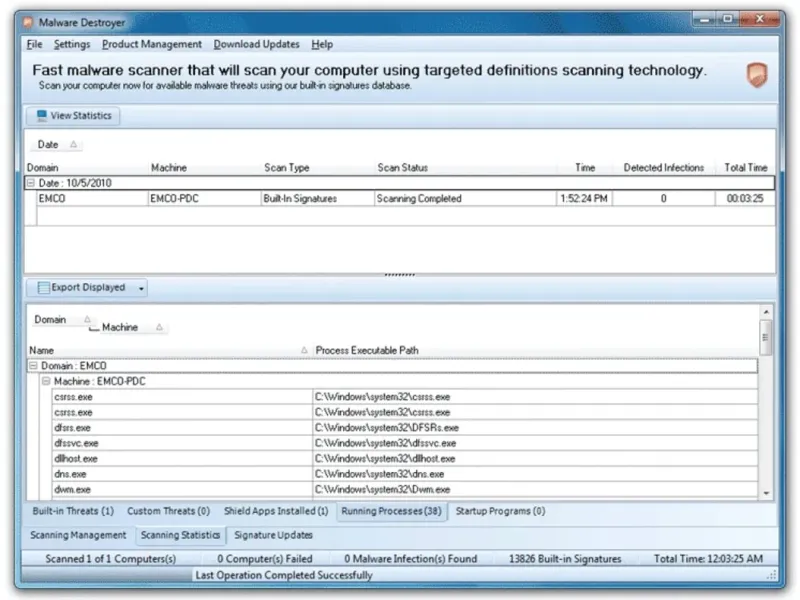This screenshot has height=600, width=800.
Task: Open the Product Management menu
Action: [152, 44]
